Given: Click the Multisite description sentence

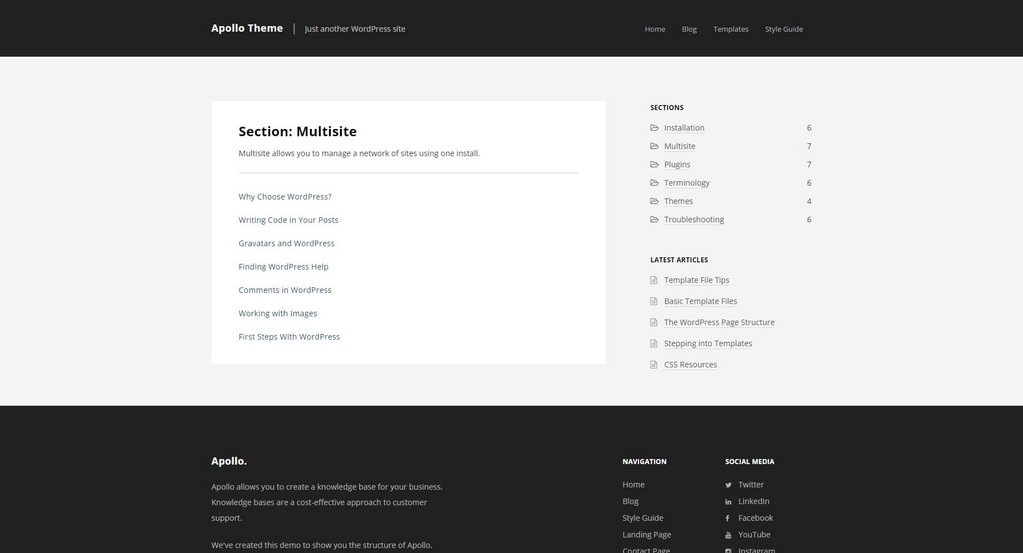Looking at the screenshot, I should (359, 153).
